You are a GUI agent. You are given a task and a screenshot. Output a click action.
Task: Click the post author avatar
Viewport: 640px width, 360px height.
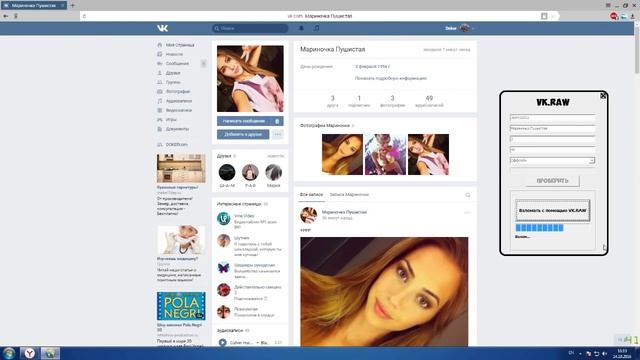pyautogui.click(x=309, y=215)
